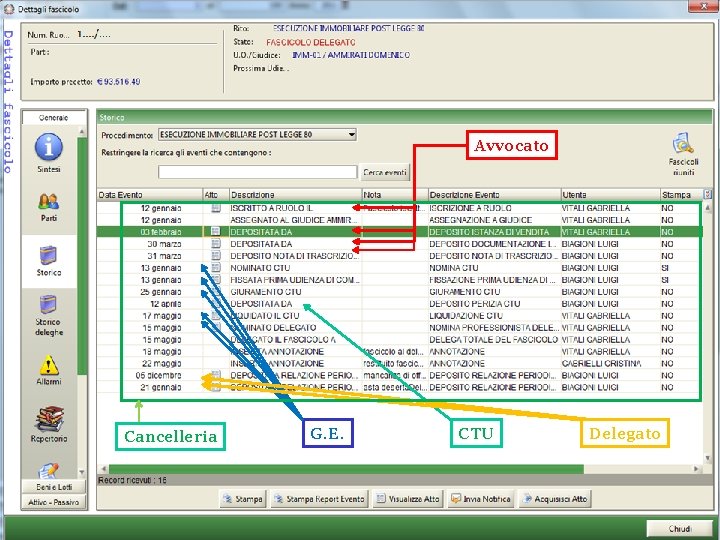Sort by the Nota column header

(x=395, y=195)
